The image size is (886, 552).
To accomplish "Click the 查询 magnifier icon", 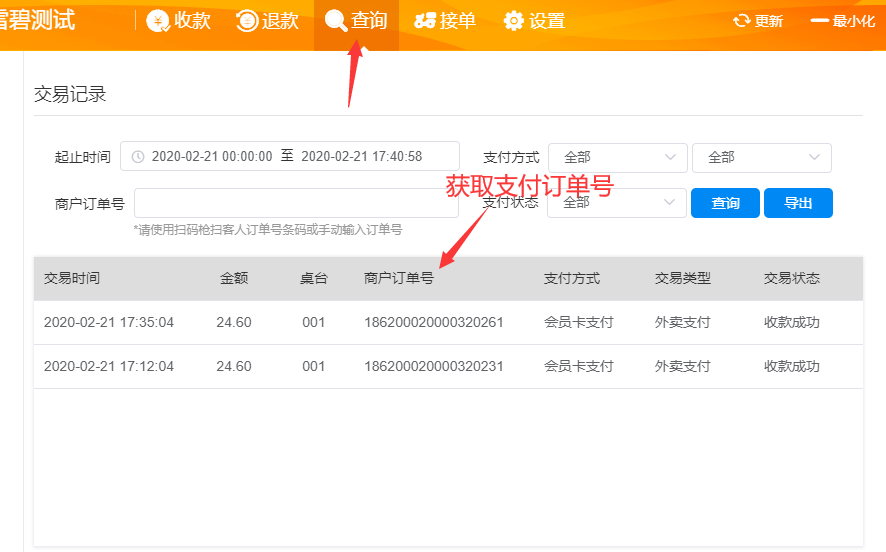I will [336, 21].
